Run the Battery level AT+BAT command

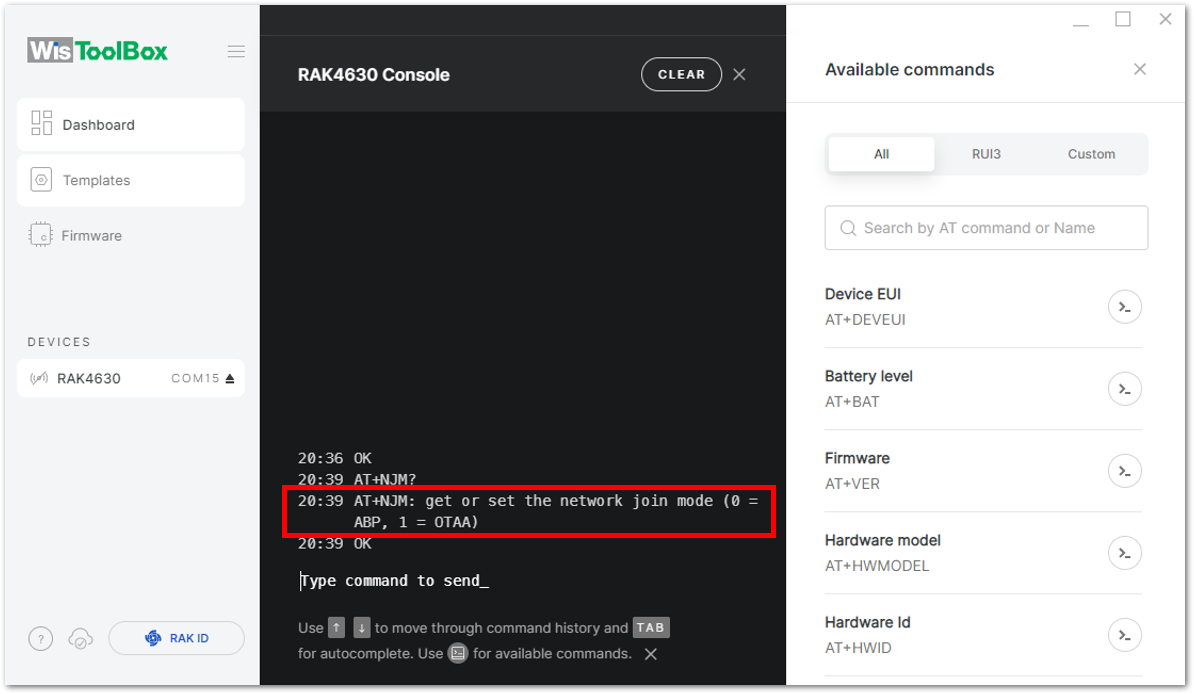coord(1125,389)
